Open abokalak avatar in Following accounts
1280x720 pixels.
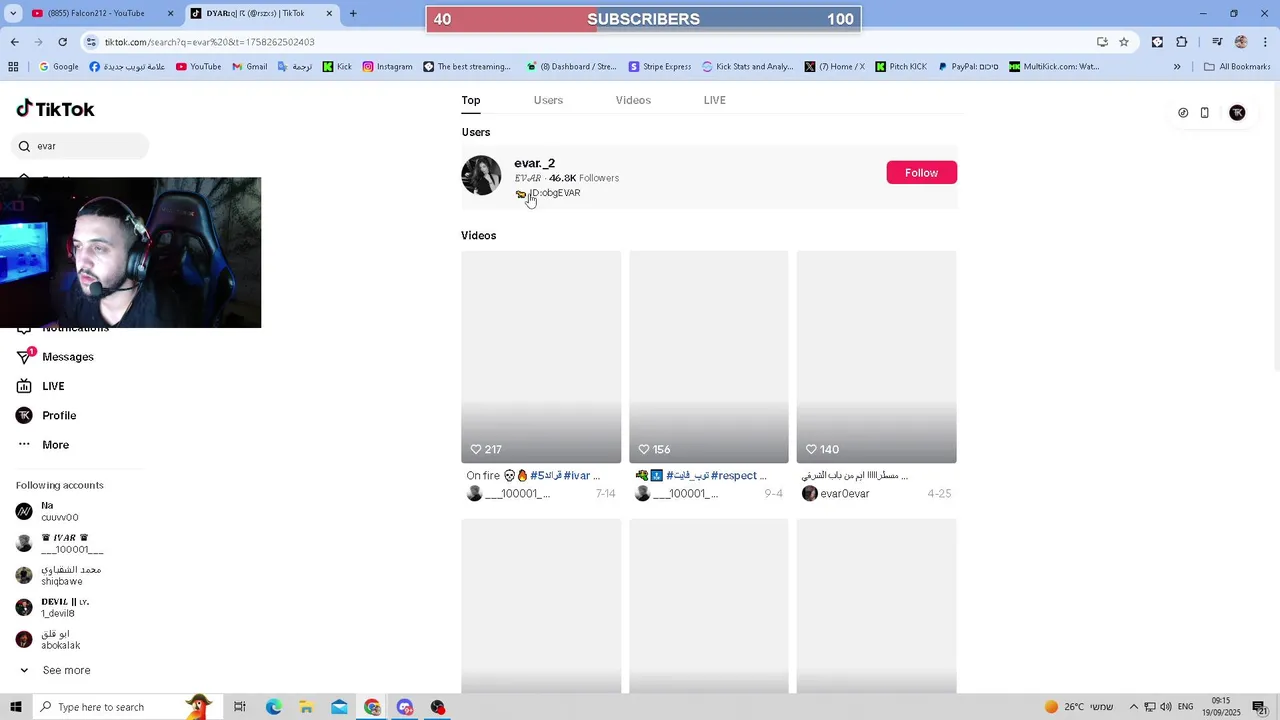click(x=24, y=639)
